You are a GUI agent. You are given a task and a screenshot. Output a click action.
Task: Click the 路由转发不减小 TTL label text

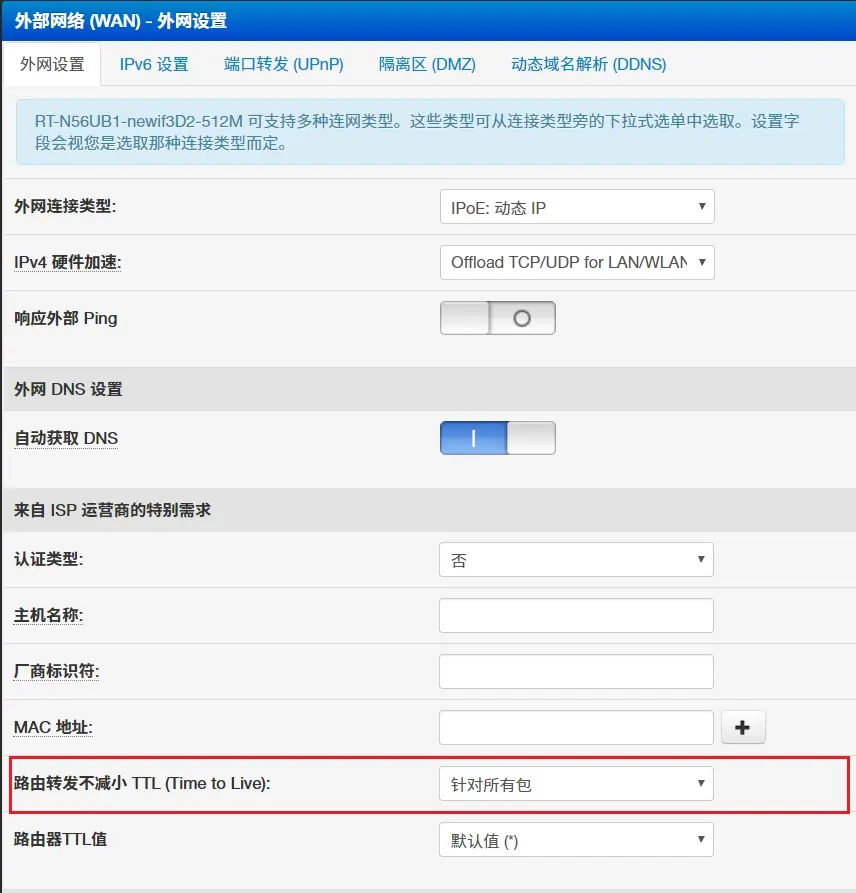click(142, 784)
